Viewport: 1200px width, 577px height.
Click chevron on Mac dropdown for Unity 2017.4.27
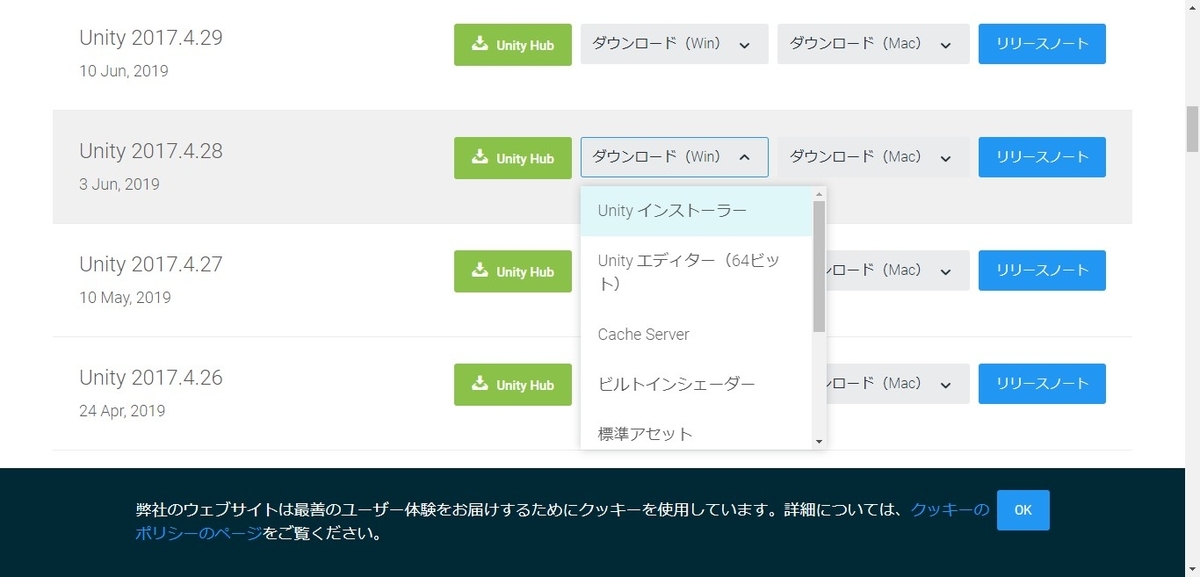pyautogui.click(x=944, y=271)
